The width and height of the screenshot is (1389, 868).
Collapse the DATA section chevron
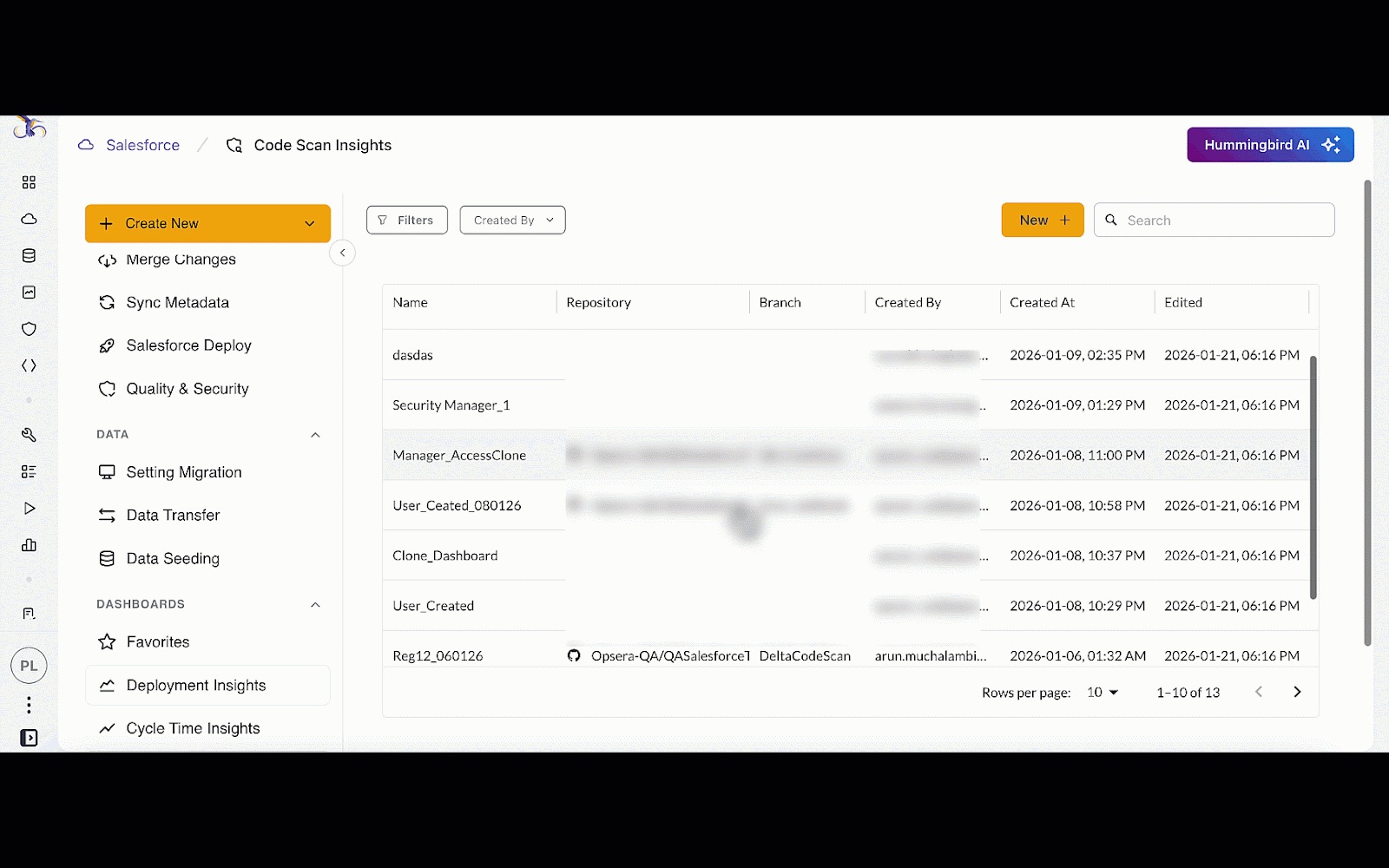click(x=315, y=435)
